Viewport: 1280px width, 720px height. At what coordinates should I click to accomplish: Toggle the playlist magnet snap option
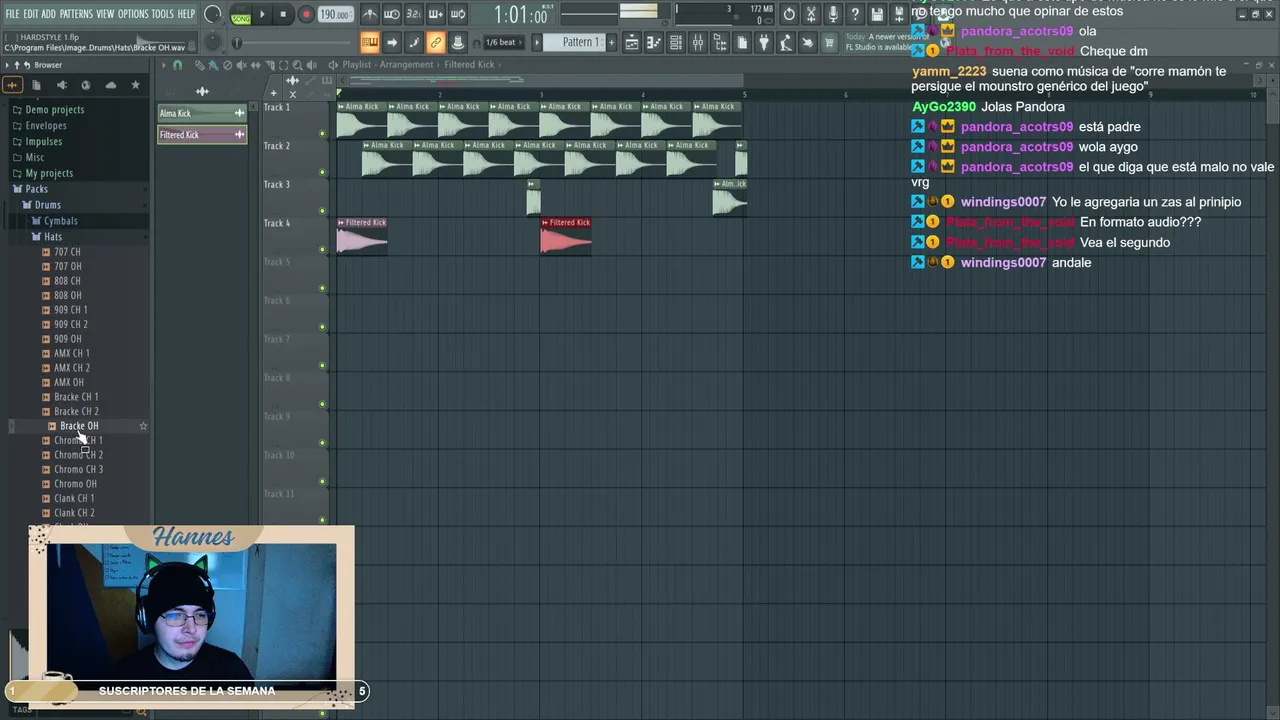(x=177, y=65)
